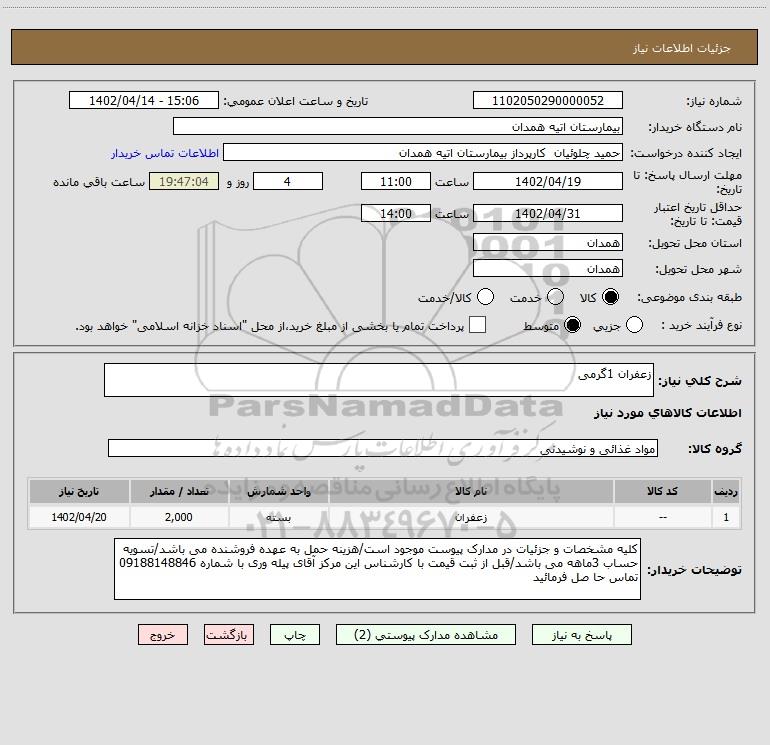Toggle the اسناد خزانه اسلامی payment checkbox

477,325
